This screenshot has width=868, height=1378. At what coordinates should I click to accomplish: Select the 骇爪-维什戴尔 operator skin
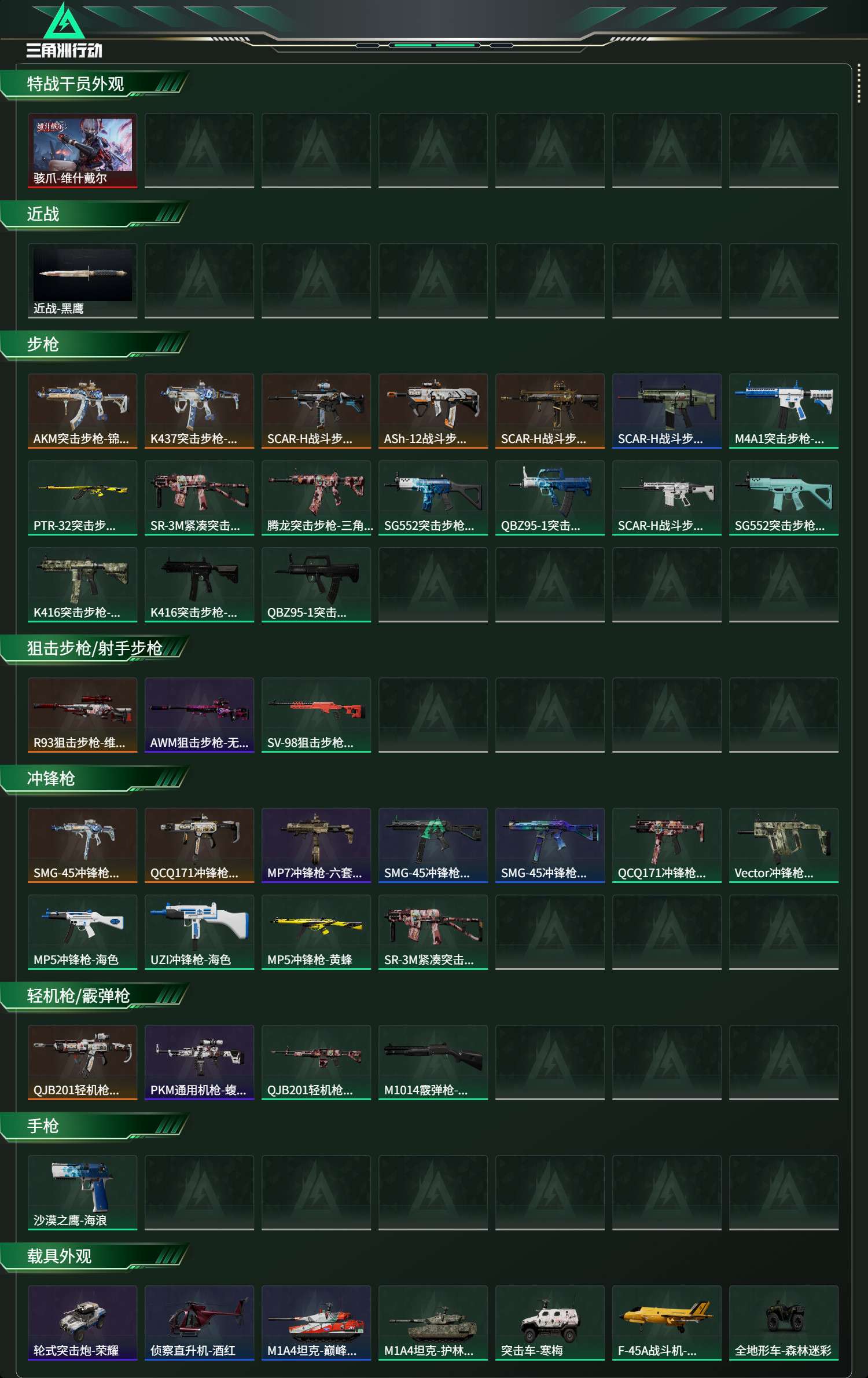coord(82,151)
